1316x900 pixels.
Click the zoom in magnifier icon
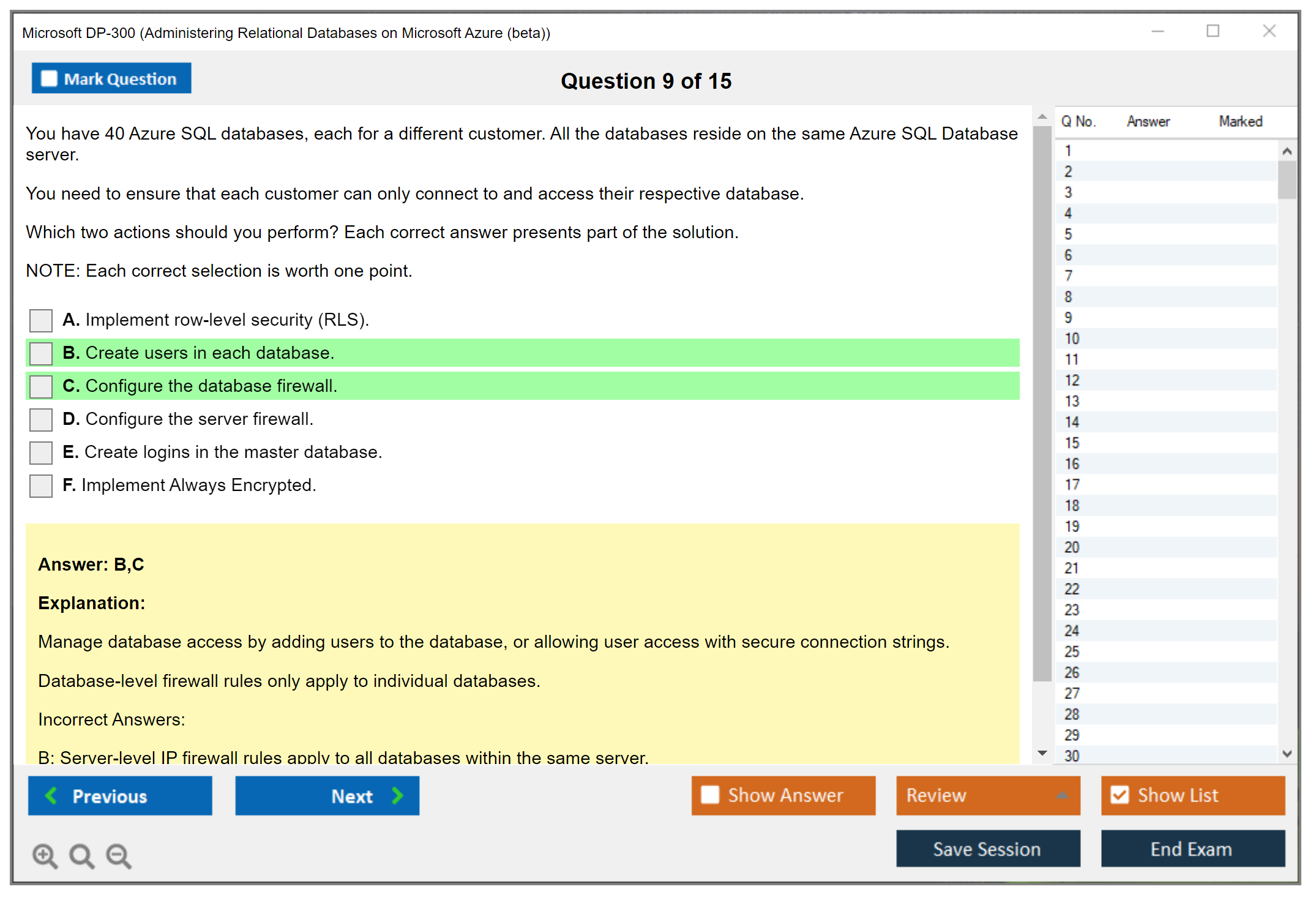click(x=45, y=855)
